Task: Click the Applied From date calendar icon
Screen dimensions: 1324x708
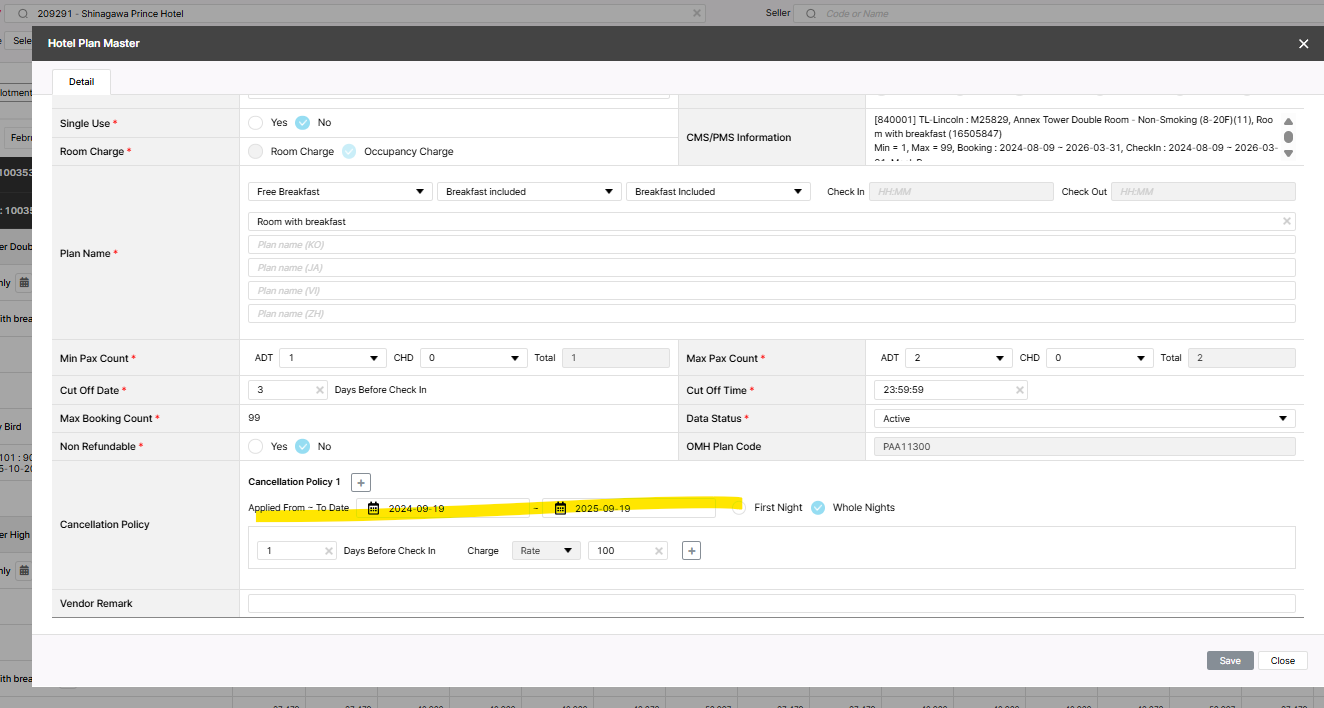Action: (373, 508)
